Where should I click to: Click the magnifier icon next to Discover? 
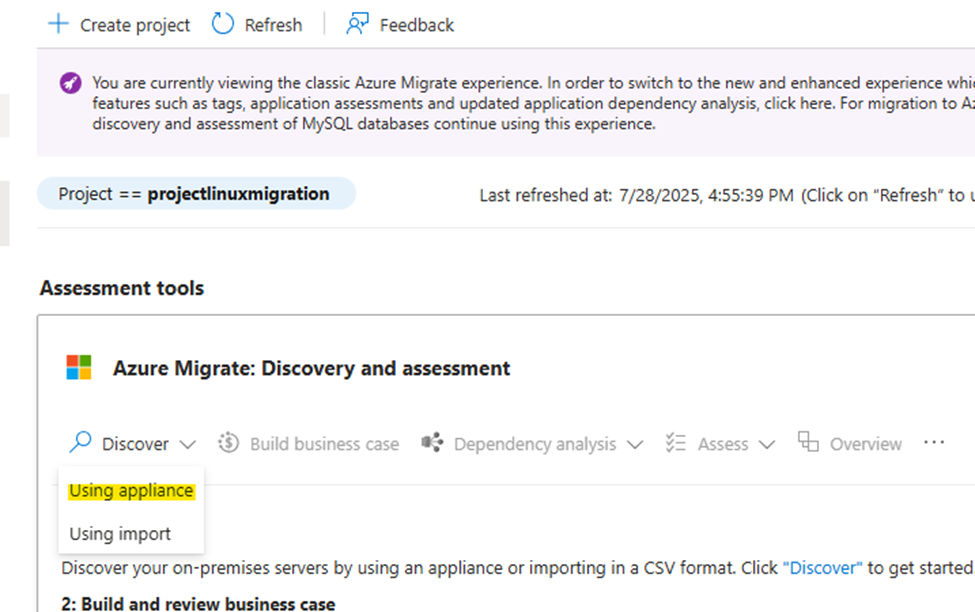click(x=80, y=442)
